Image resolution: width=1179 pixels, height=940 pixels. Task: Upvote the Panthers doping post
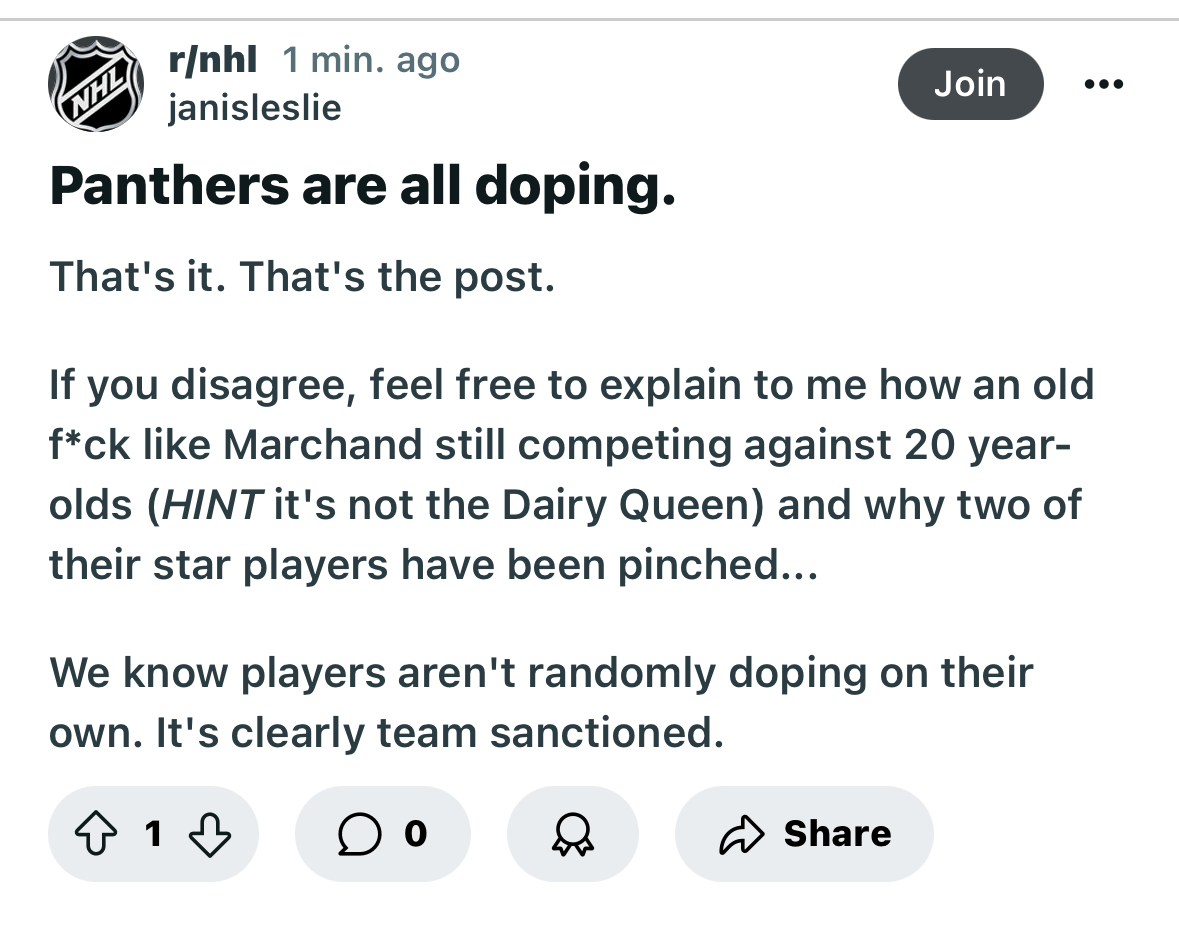tap(96, 834)
